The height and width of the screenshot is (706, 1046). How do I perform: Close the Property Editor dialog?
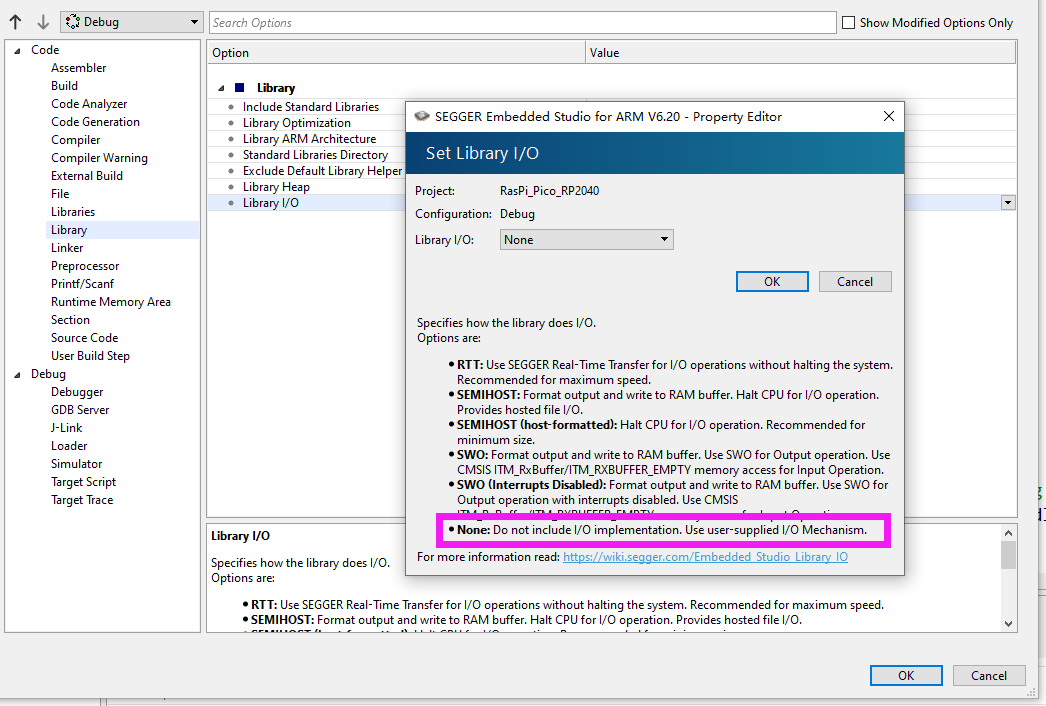pyautogui.click(x=889, y=116)
